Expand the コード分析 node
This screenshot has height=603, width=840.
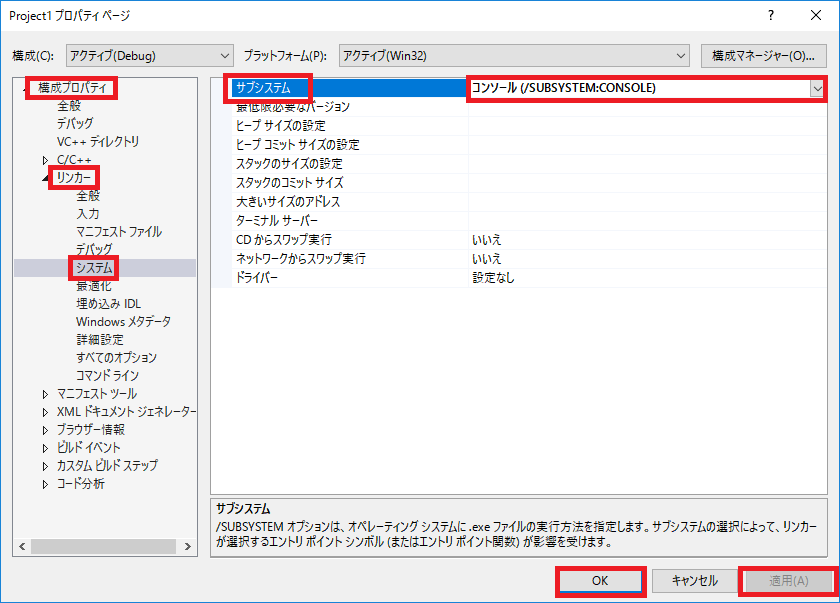(x=46, y=484)
